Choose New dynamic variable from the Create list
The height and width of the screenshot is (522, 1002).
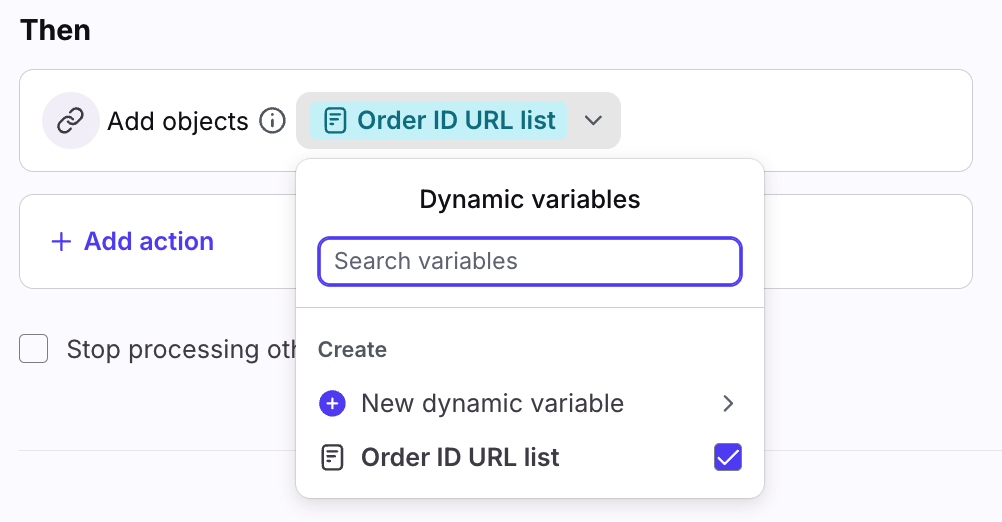492,403
